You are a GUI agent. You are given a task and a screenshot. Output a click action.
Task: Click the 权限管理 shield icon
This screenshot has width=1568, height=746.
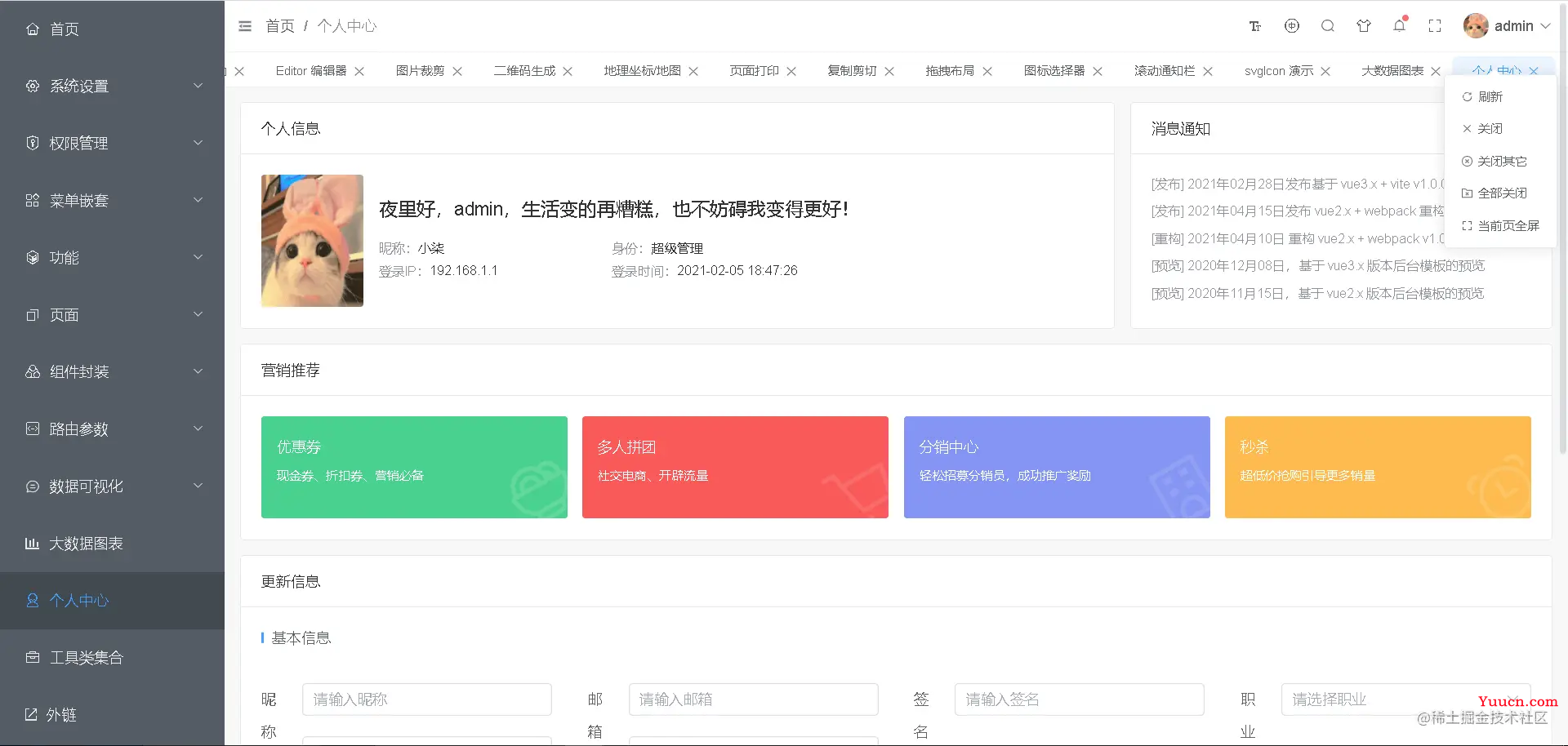click(33, 144)
